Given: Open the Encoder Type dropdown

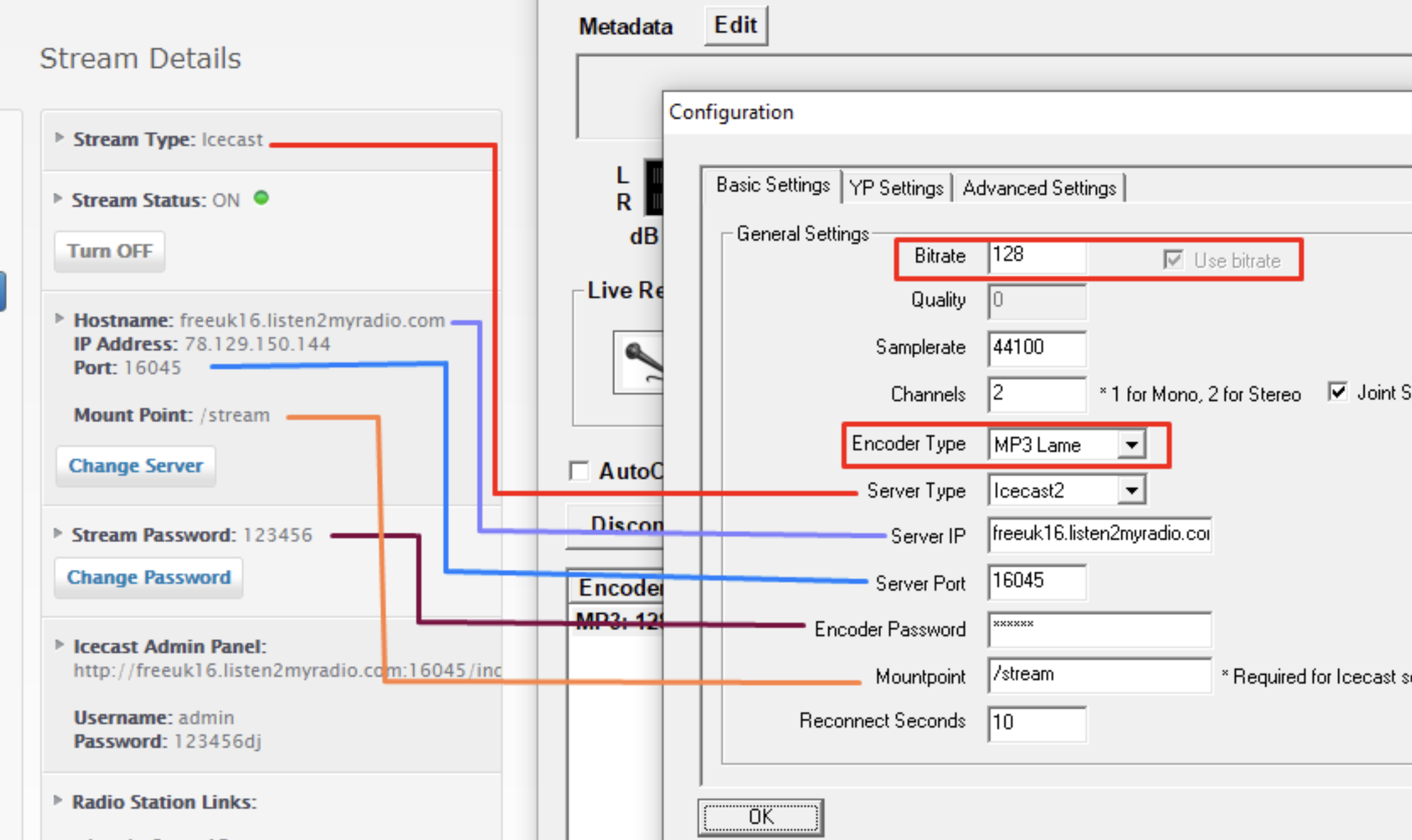Looking at the screenshot, I should click(1131, 444).
